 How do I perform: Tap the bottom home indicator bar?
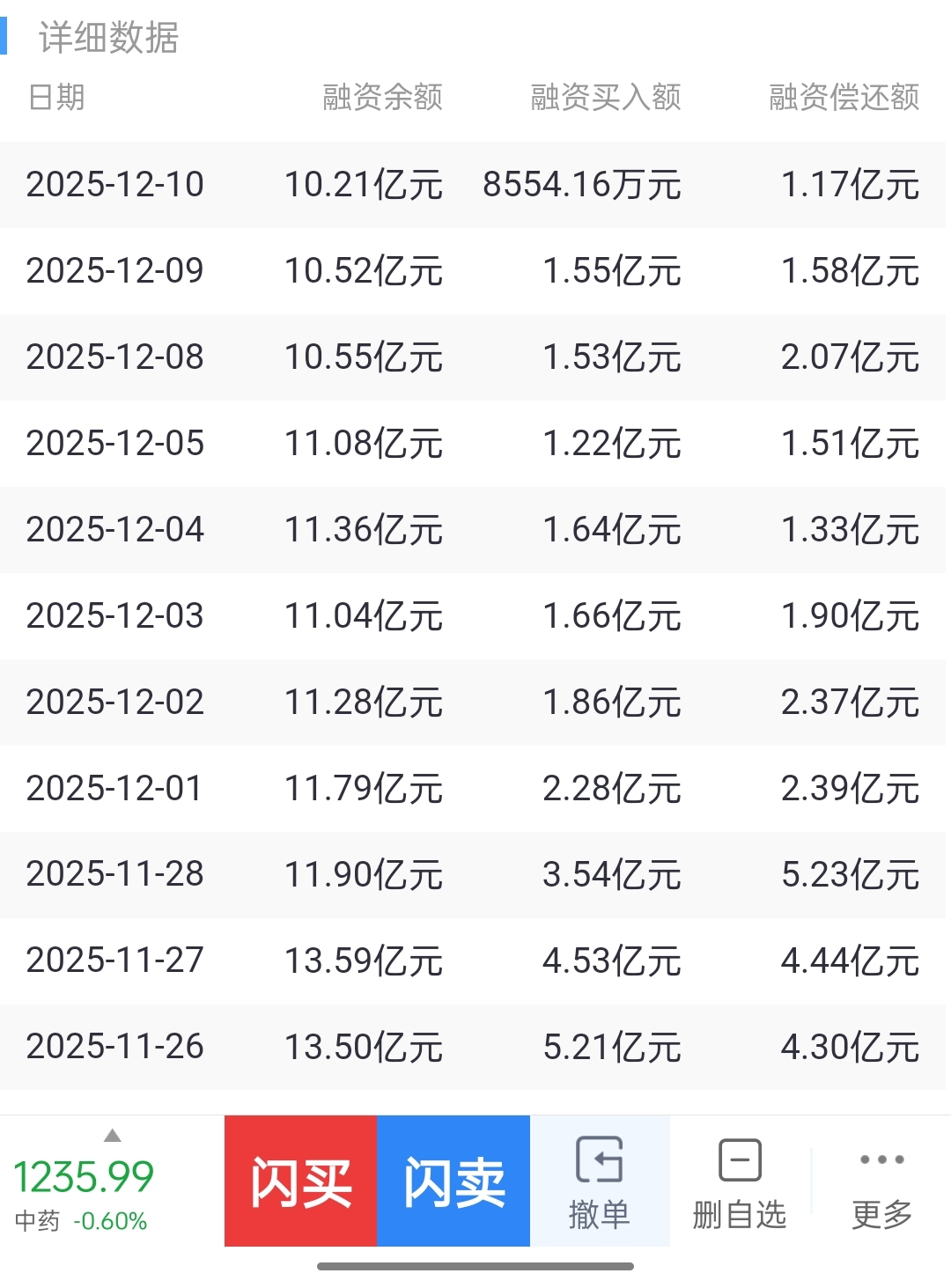[475, 1267]
